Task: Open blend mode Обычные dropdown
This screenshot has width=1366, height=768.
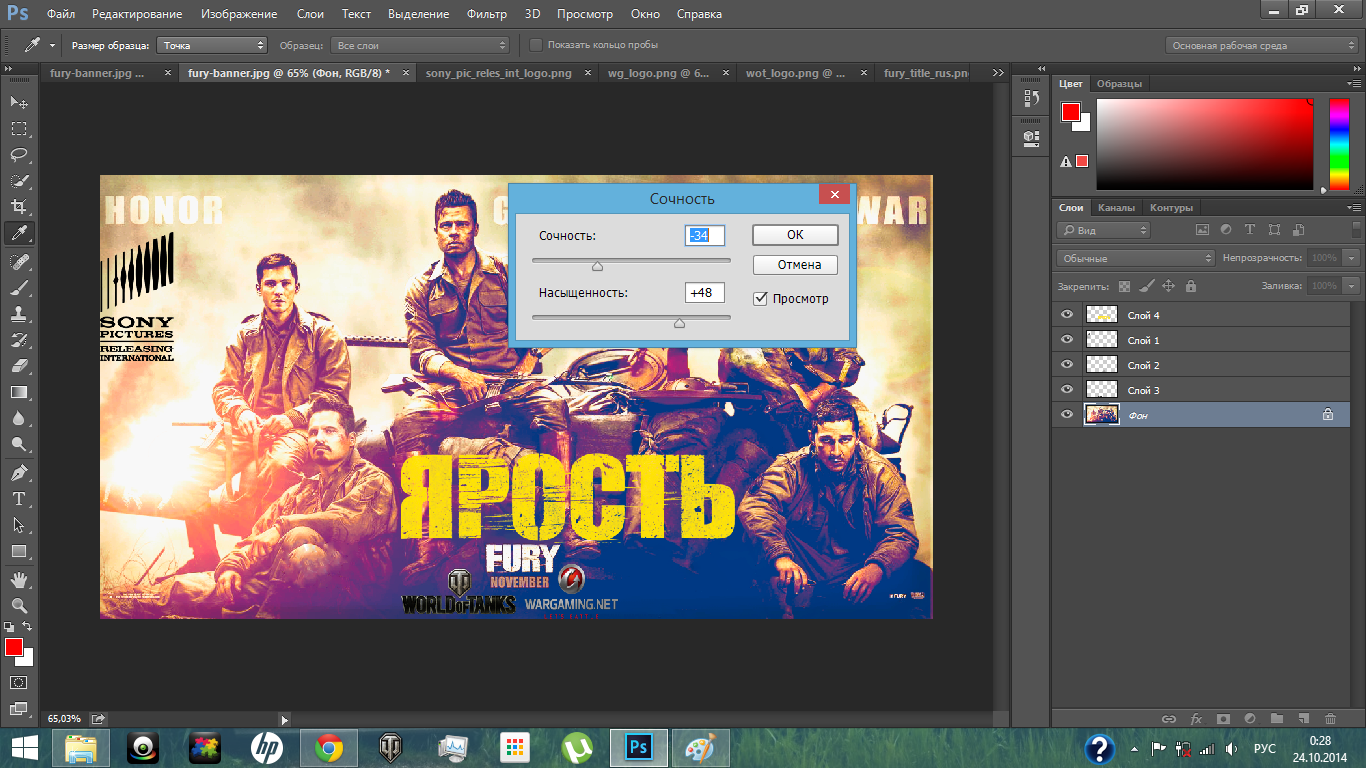Action: pos(1136,258)
